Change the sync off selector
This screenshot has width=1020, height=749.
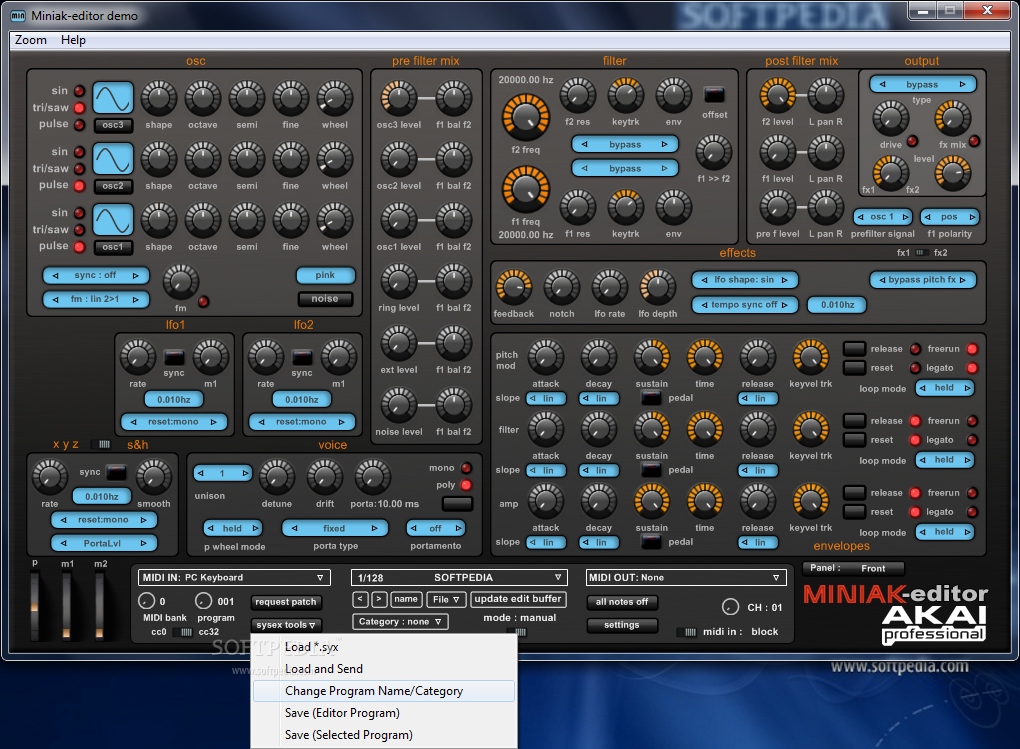(96, 275)
